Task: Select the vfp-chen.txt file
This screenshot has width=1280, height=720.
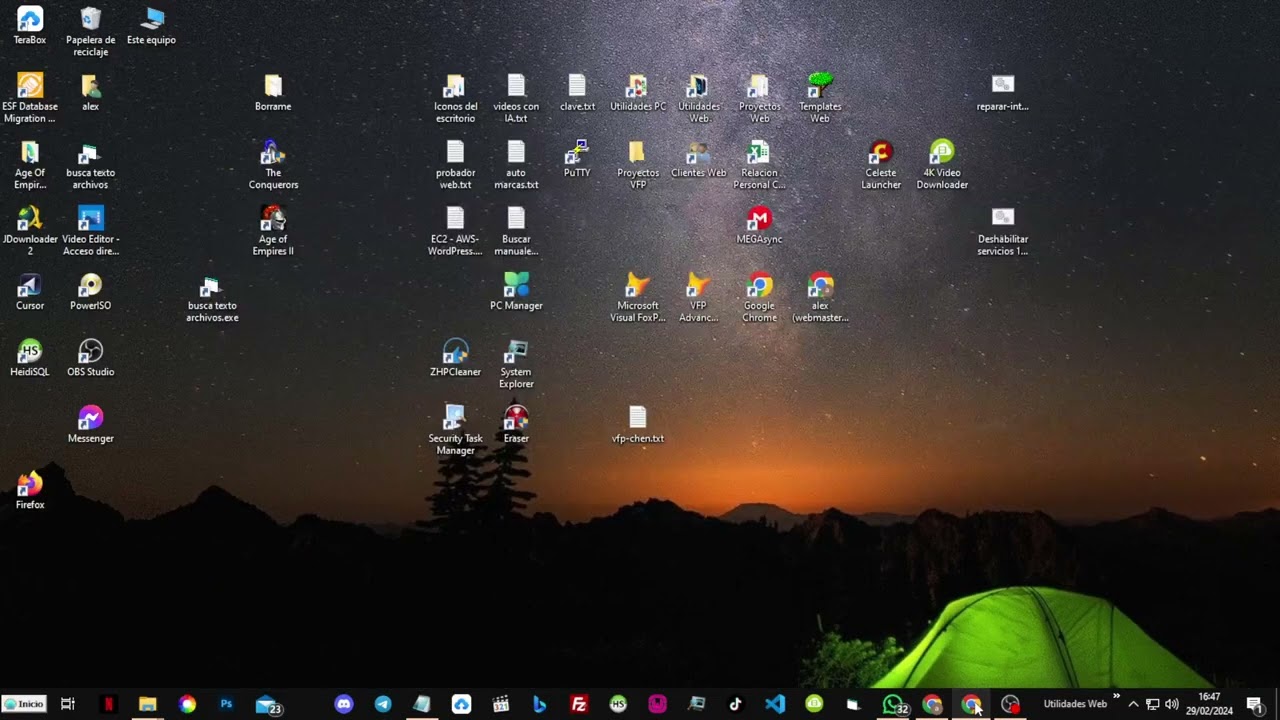Action: coord(638,424)
